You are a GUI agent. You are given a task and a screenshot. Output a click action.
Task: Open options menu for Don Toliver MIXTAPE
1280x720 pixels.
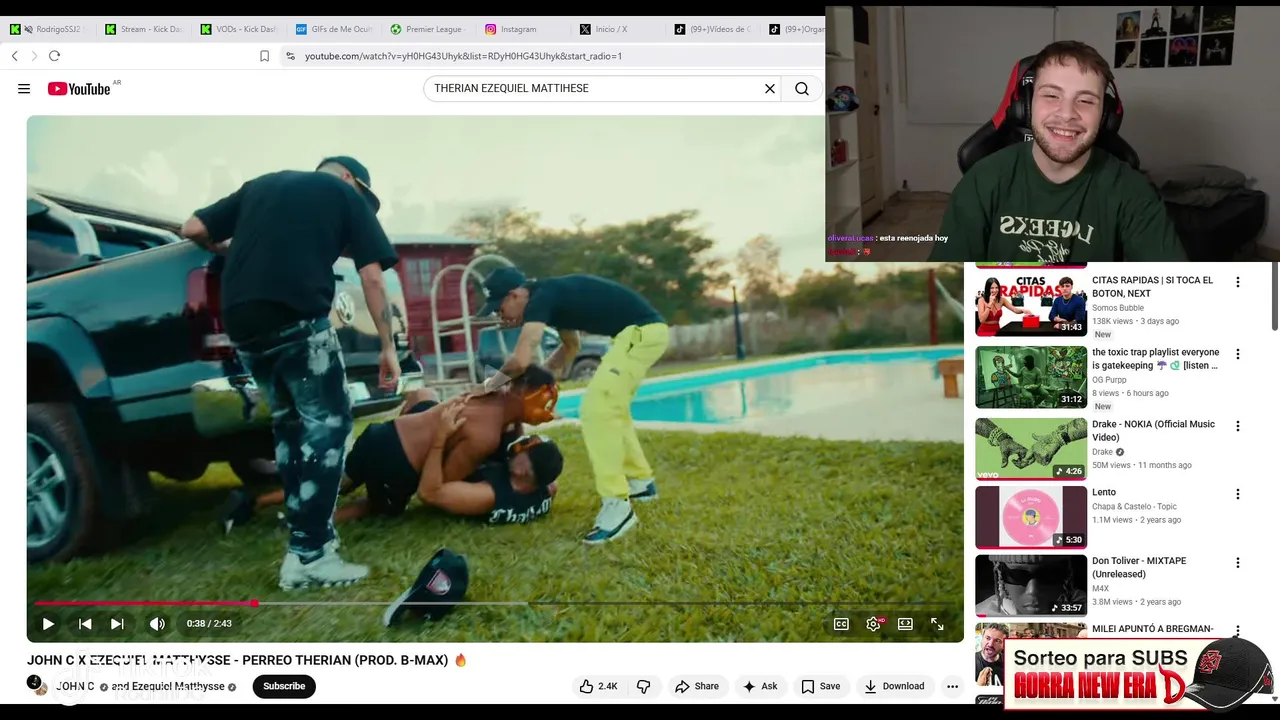(x=1237, y=563)
